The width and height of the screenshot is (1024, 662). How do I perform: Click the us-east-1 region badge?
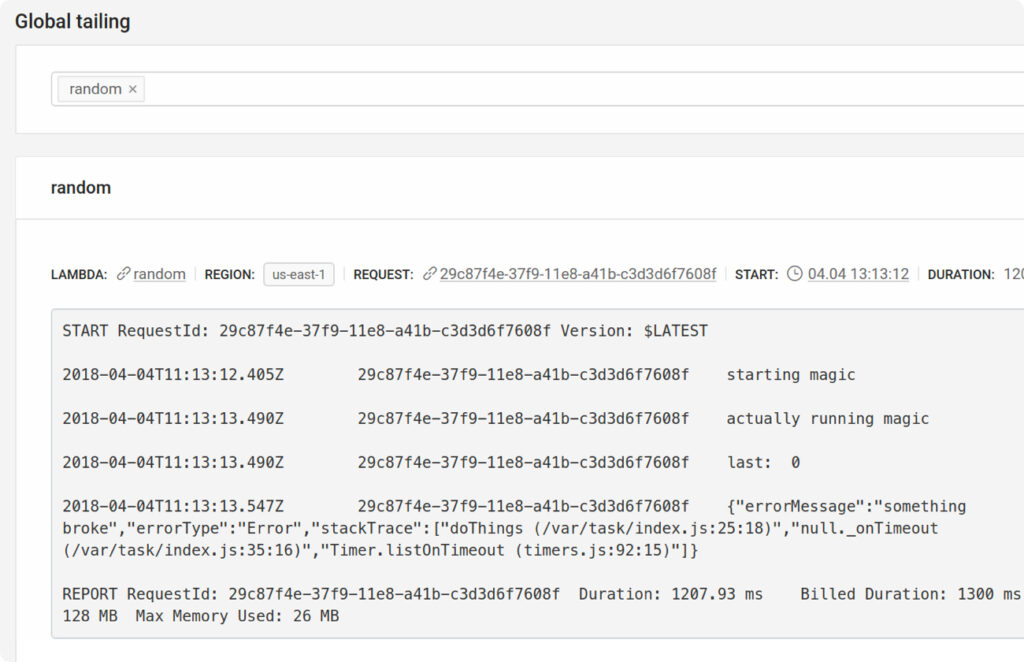coord(298,274)
